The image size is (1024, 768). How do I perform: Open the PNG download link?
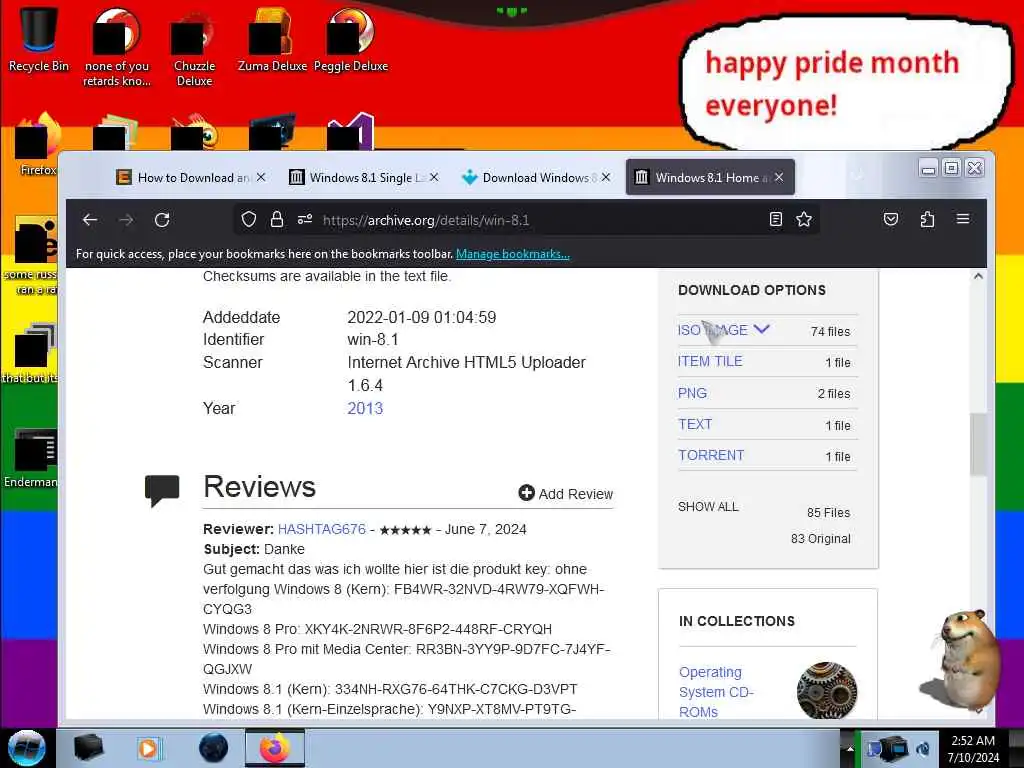(x=692, y=393)
